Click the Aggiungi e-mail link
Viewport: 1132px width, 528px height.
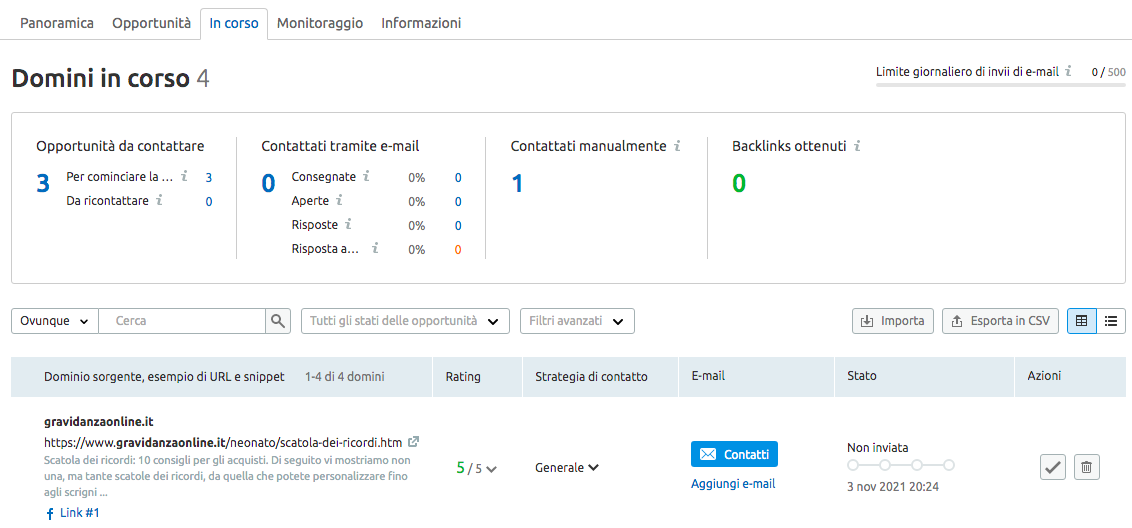(x=733, y=484)
